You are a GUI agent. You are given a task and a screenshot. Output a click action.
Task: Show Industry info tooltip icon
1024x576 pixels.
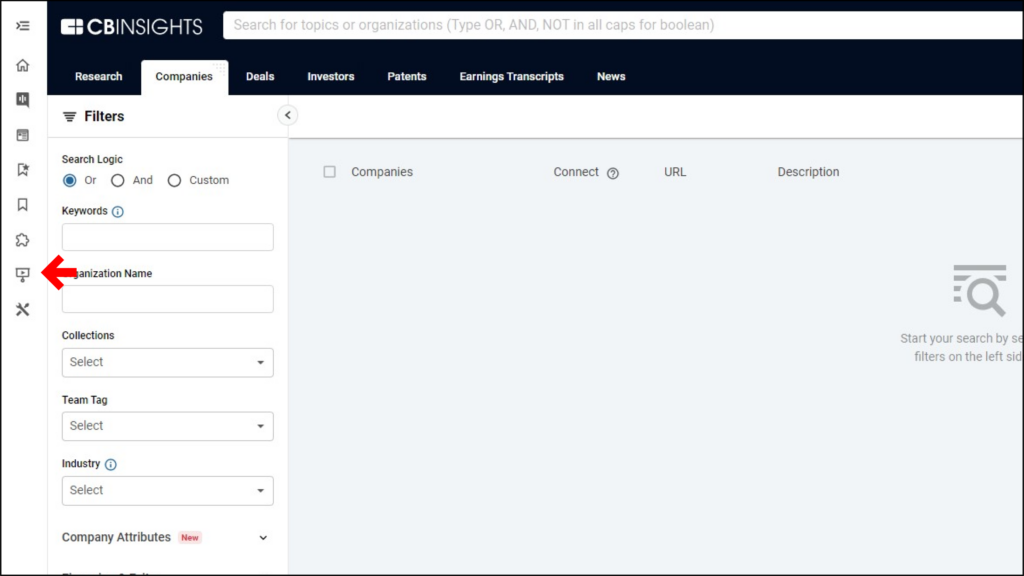click(110, 464)
